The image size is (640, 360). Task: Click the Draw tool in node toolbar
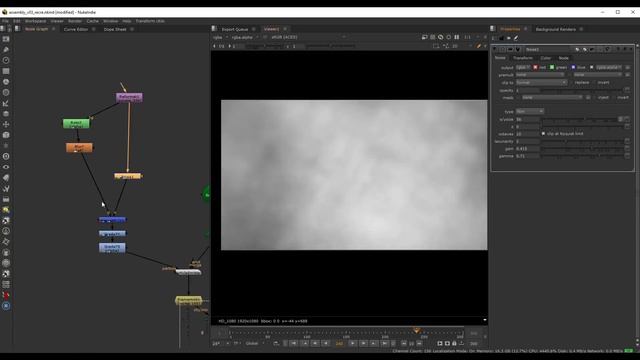6,49
